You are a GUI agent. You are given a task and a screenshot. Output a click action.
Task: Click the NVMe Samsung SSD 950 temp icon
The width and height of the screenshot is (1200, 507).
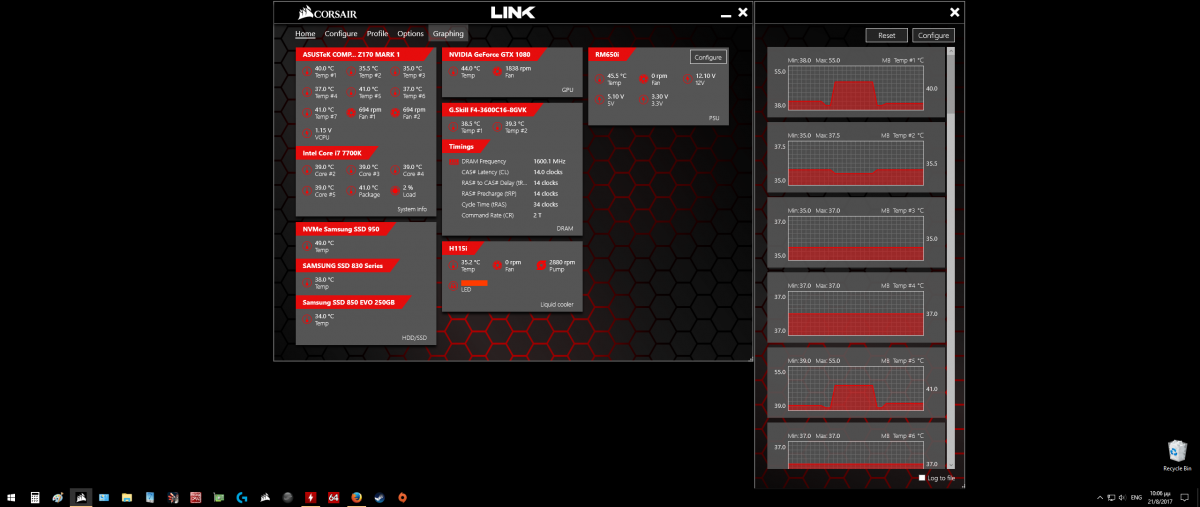[305, 245]
